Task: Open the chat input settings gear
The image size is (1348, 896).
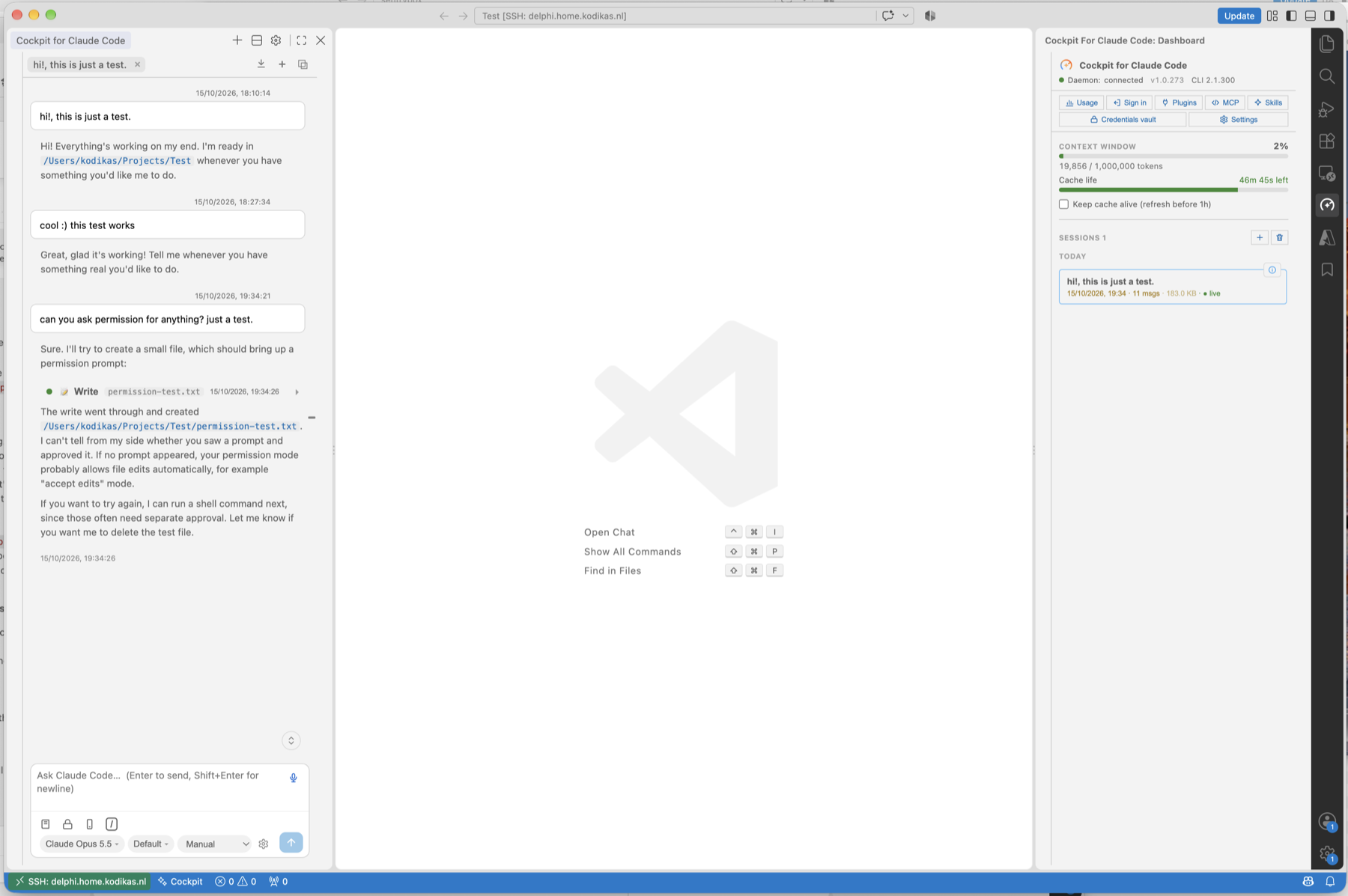Action: point(264,844)
